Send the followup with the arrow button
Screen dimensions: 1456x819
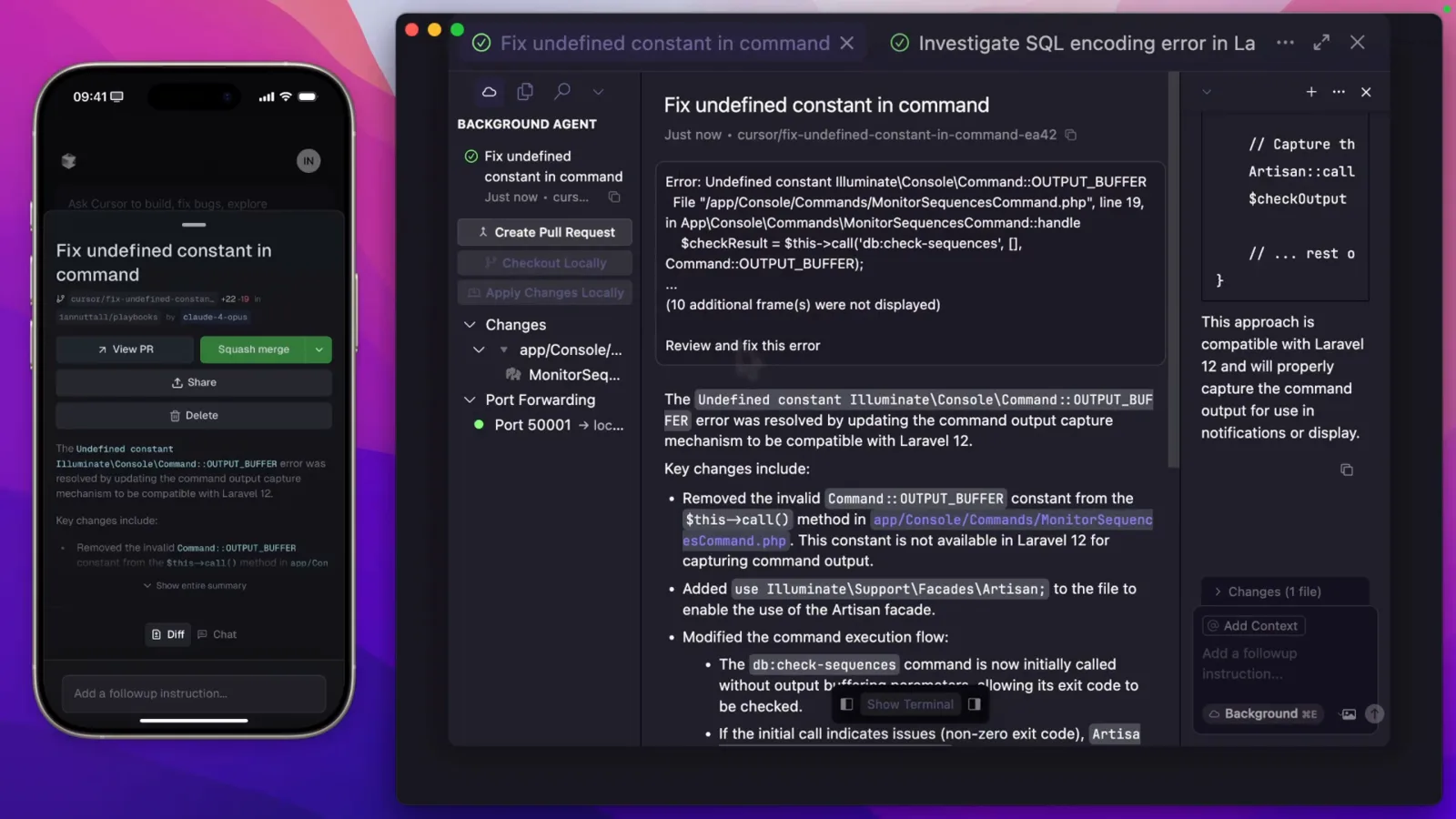pyautogui.click(x=1375, y=714)
